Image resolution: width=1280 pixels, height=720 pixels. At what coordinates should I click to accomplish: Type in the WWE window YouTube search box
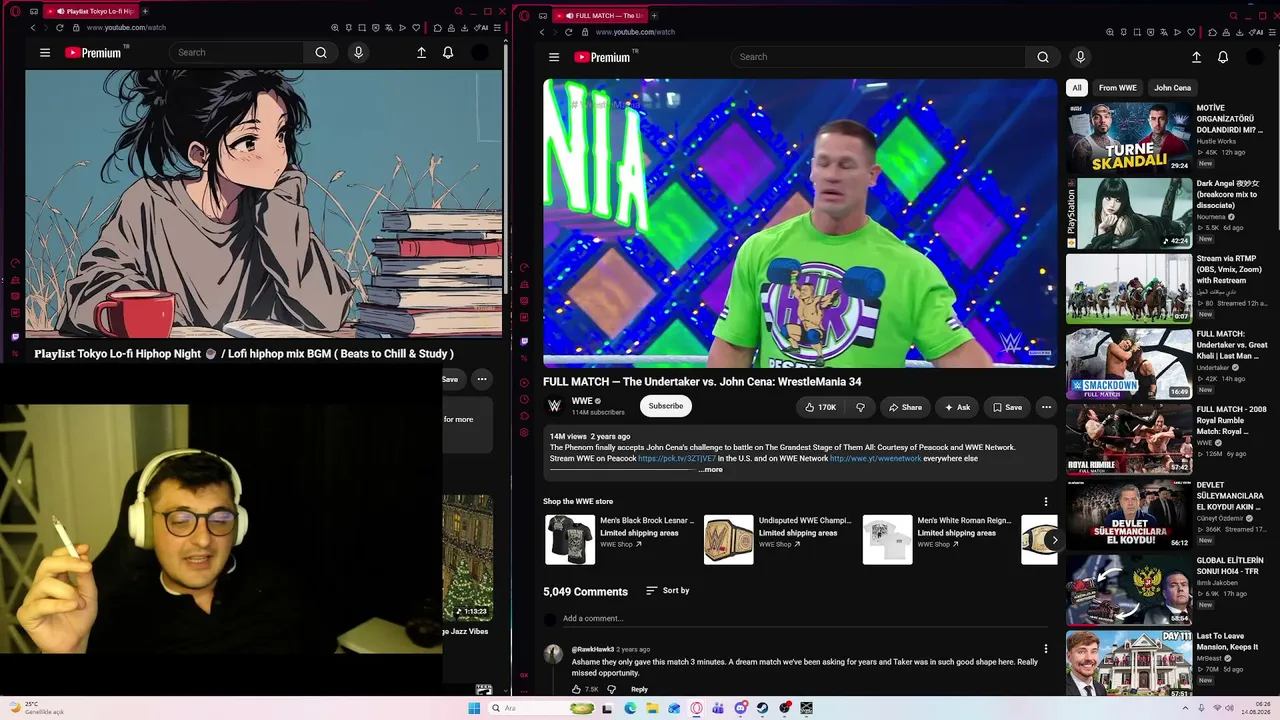[x=879, y=57]
